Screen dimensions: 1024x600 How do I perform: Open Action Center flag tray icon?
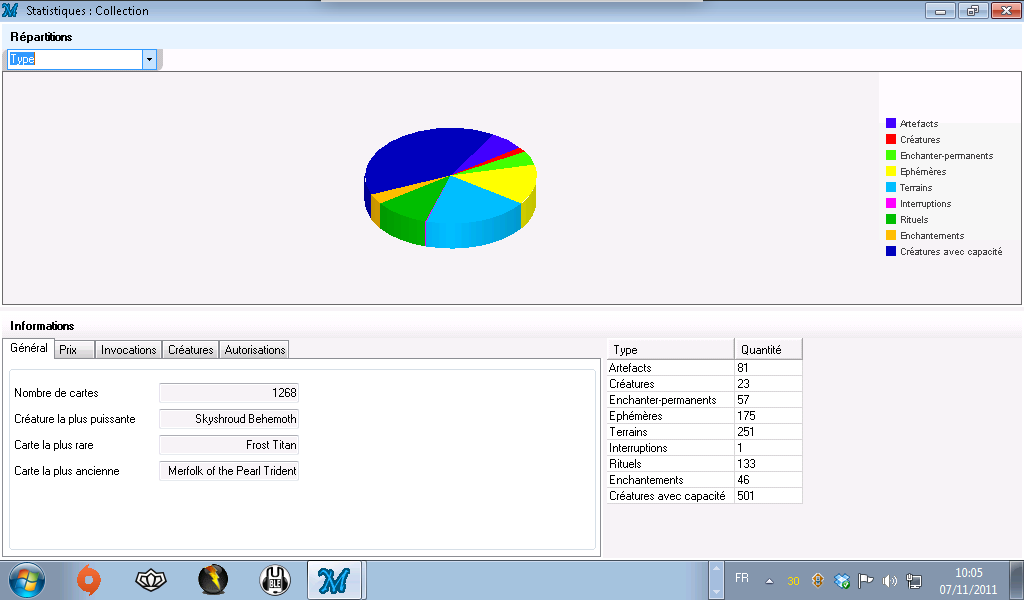coord(865,580)
